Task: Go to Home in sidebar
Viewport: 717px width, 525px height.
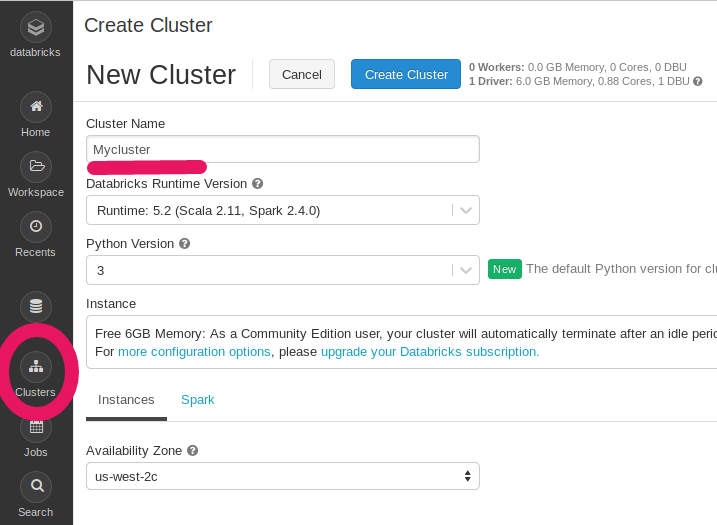Action: (36, 107)
